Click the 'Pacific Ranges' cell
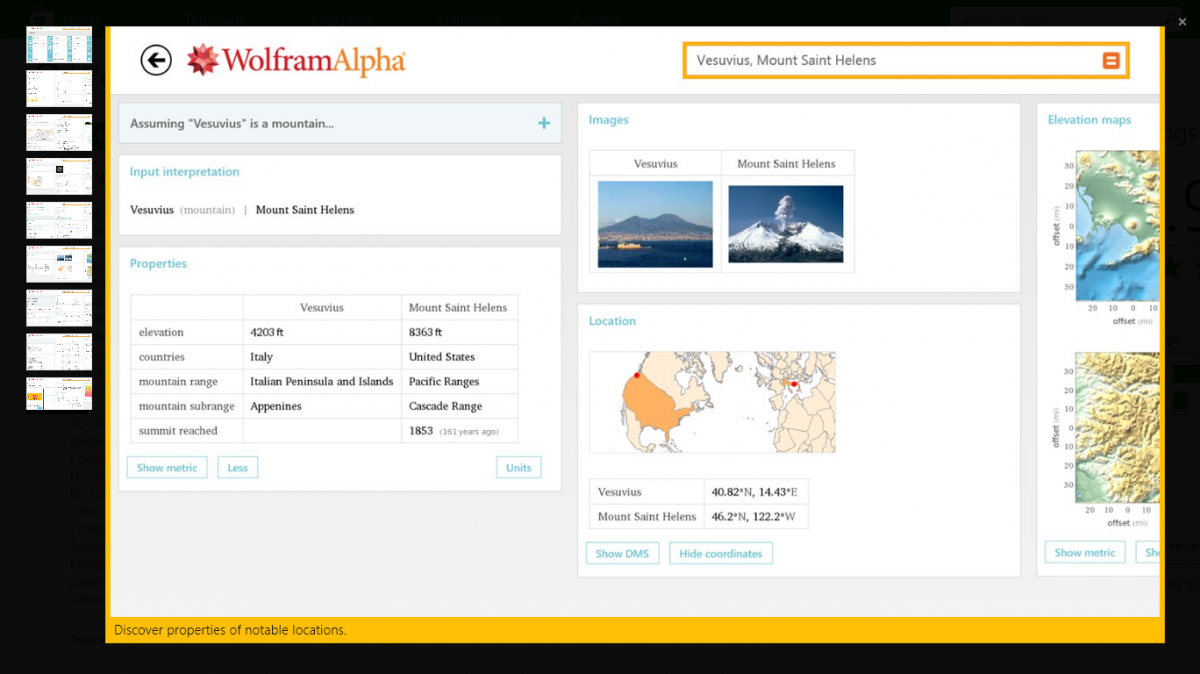 pyautogui.click(x=444, y=382)
